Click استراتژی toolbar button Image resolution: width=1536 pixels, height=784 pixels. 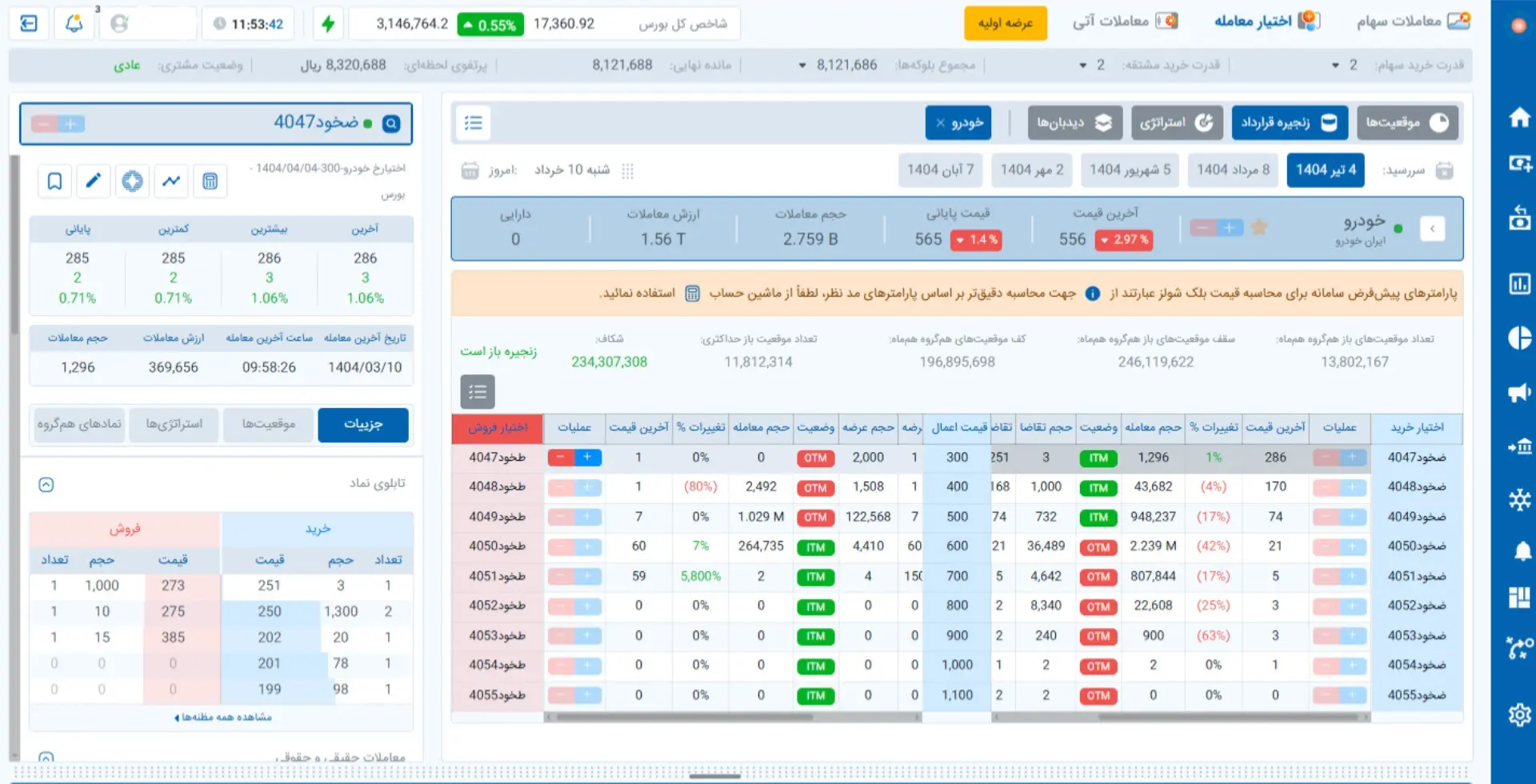click(x=1176, y=122)
